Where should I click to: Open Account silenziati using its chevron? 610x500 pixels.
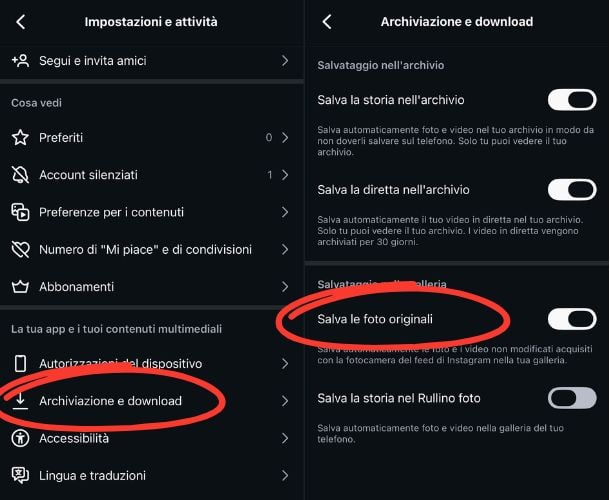tap(285, 175)
